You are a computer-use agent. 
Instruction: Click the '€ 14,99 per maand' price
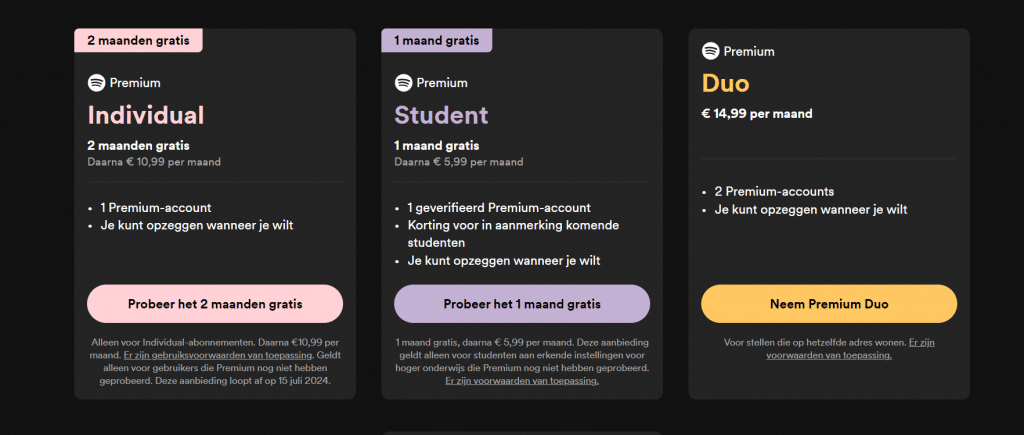pos(757,113)
